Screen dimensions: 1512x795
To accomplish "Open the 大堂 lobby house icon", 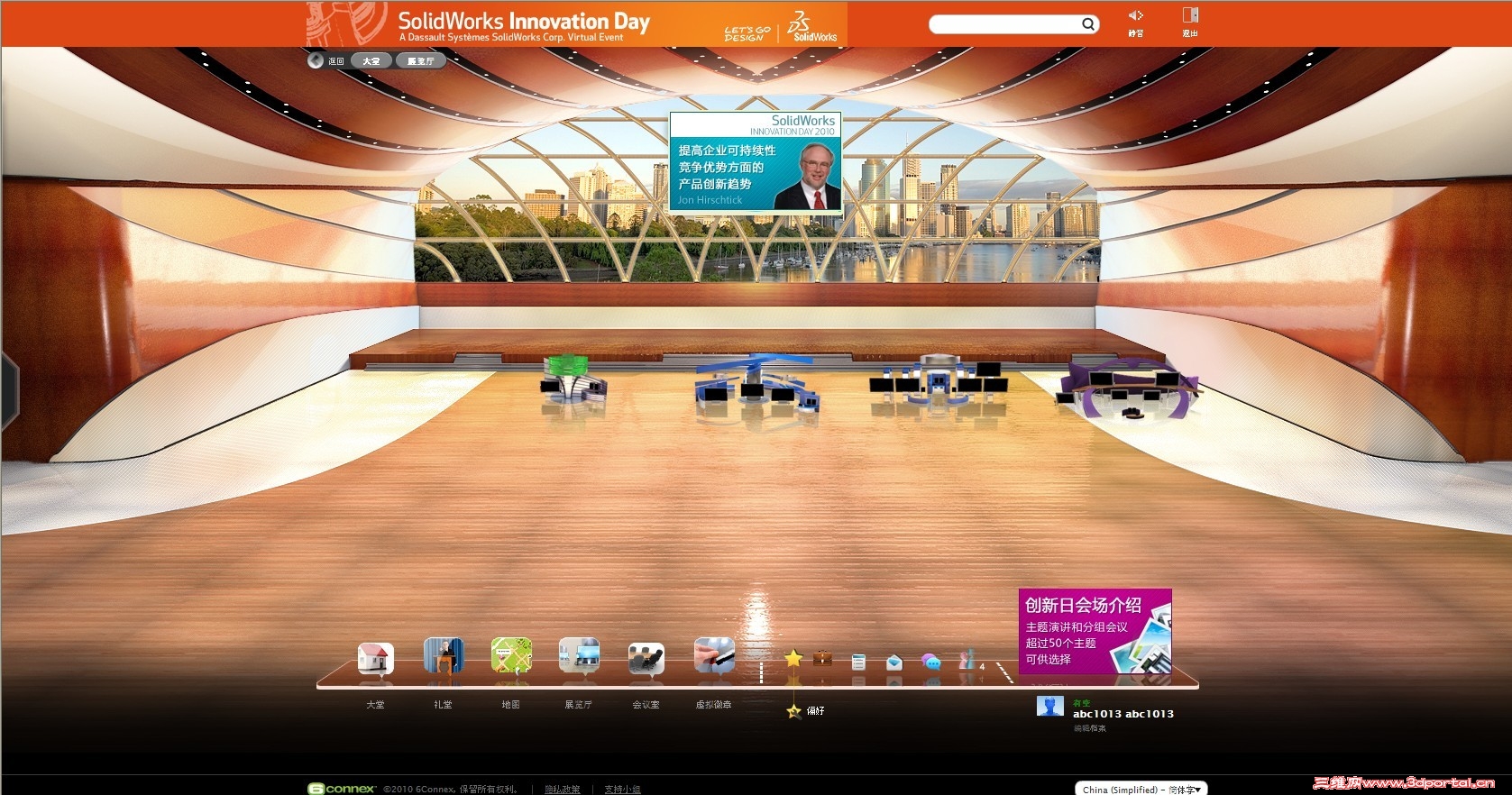I will pos(375,659).
